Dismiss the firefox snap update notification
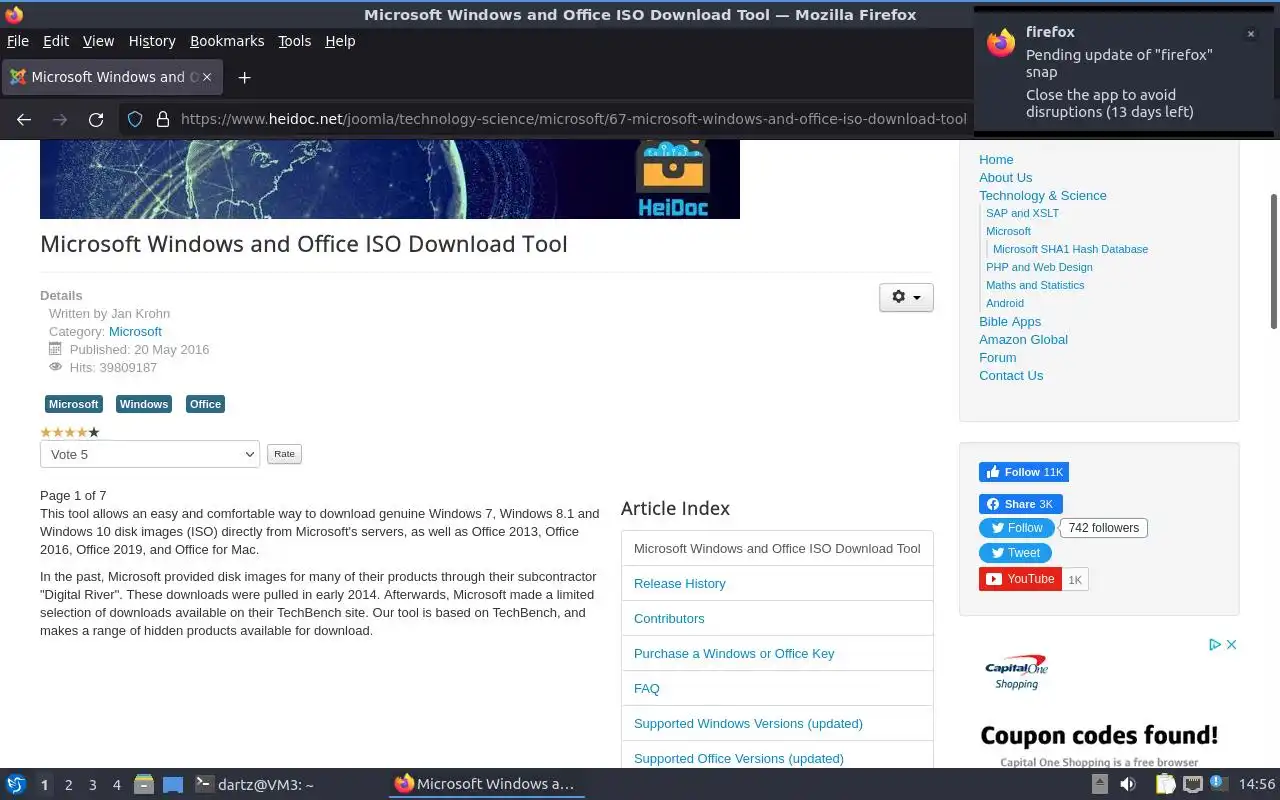 pos(1250,34)
